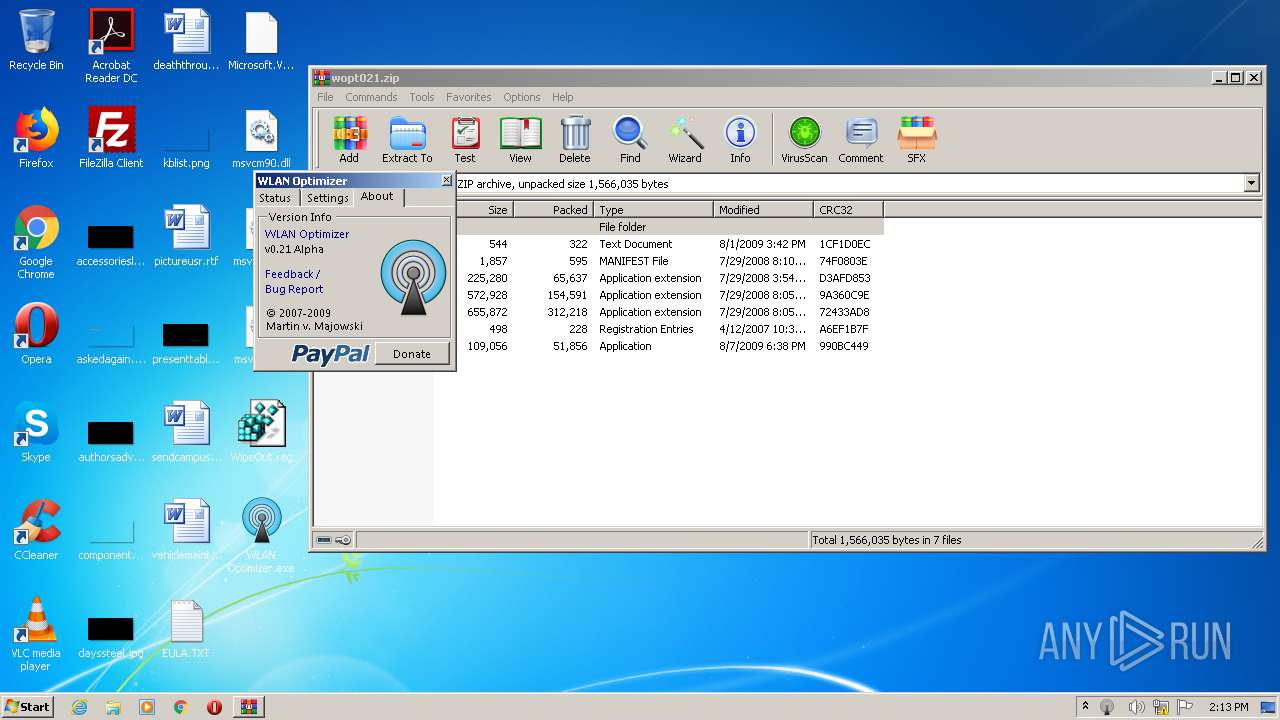The height and width of the screenshot is (720, 1280).
Task: Sort by the Modified column header
Action: (764, 210)
